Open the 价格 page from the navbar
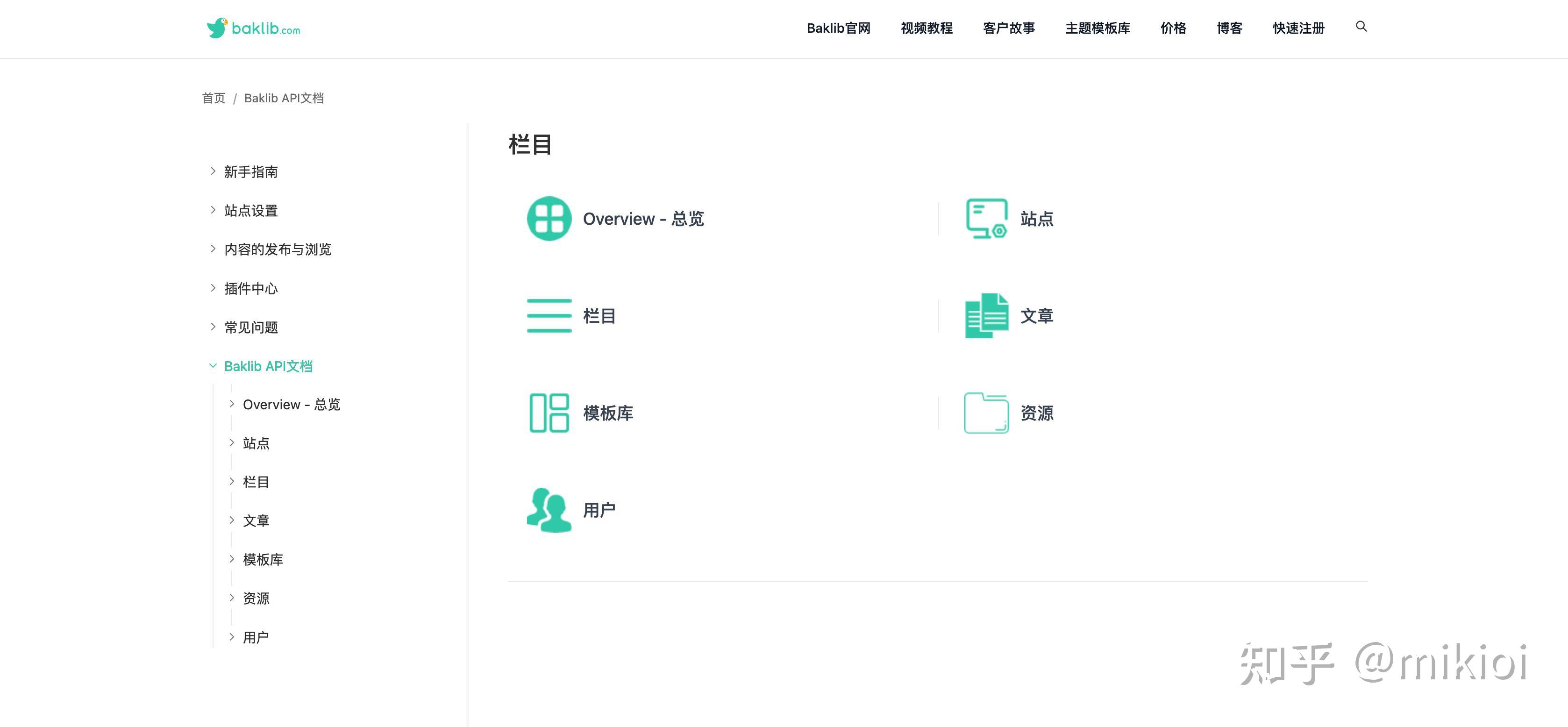The height and width of the screenshot is (727, 1568). pos(1173,28)
